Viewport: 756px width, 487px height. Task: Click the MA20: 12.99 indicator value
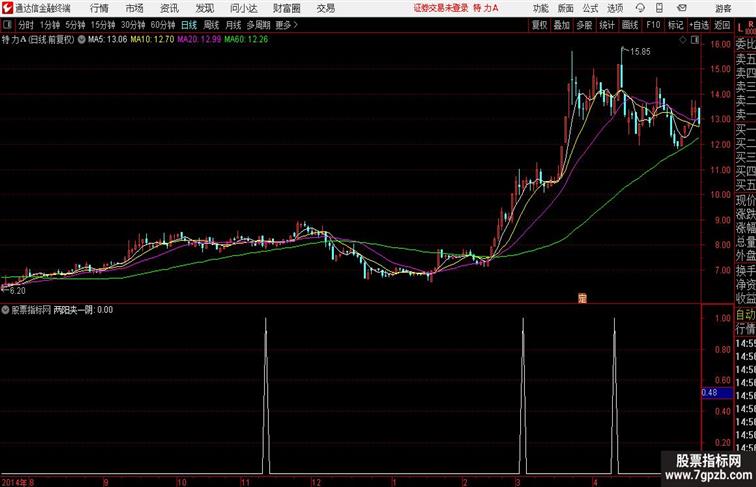[199, 40]
